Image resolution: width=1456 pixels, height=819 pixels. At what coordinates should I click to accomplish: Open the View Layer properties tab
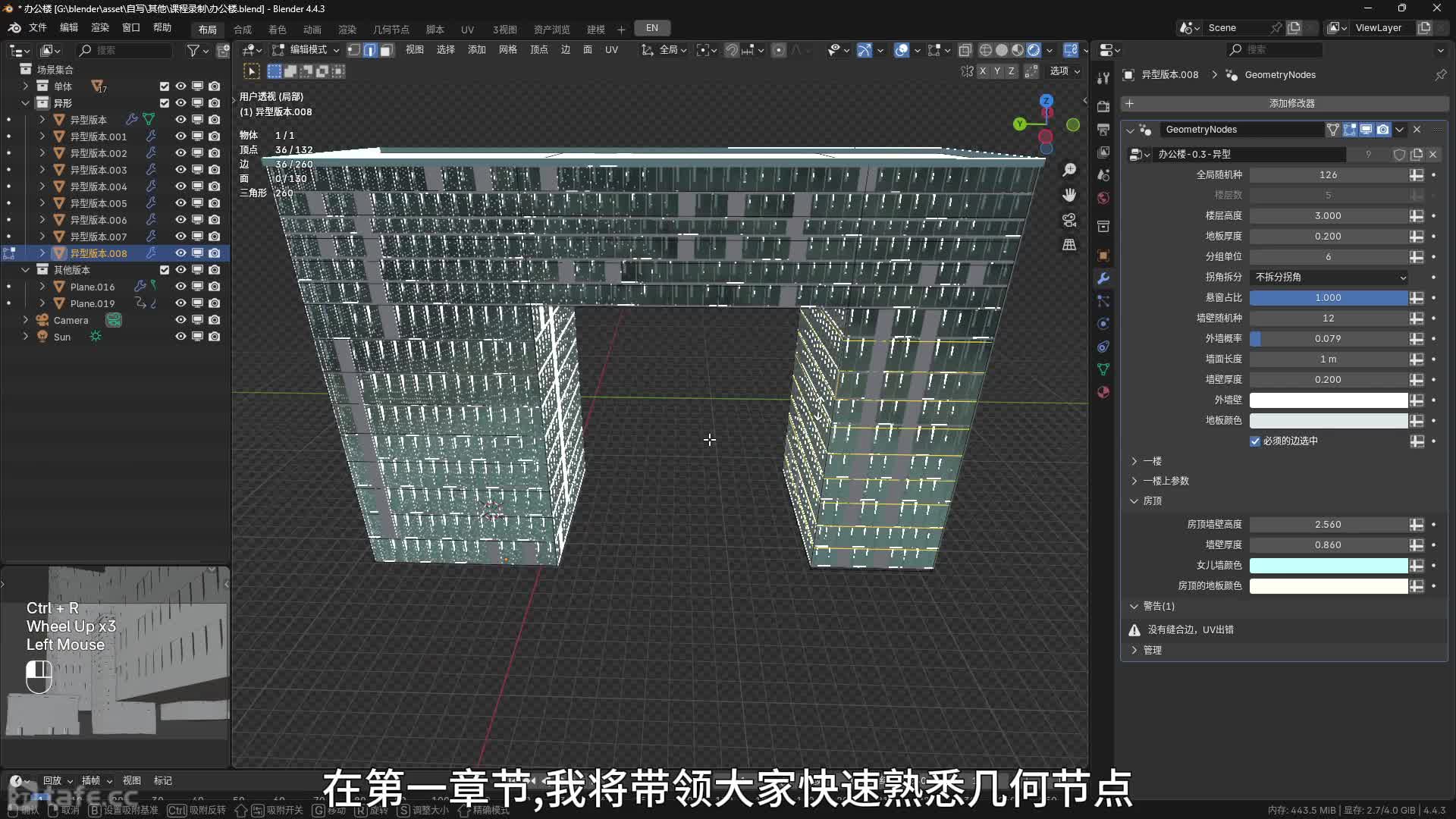tap(1103, 152)
